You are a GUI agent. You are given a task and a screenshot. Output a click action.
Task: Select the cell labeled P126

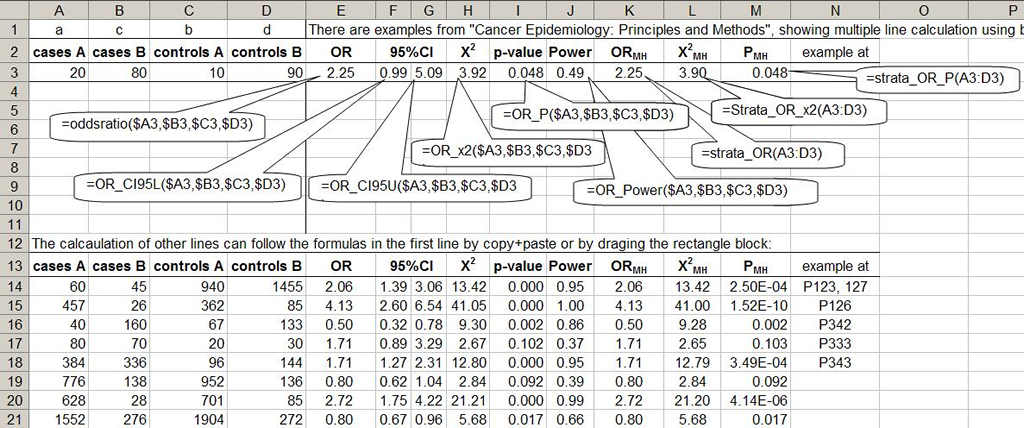[834, 307]
